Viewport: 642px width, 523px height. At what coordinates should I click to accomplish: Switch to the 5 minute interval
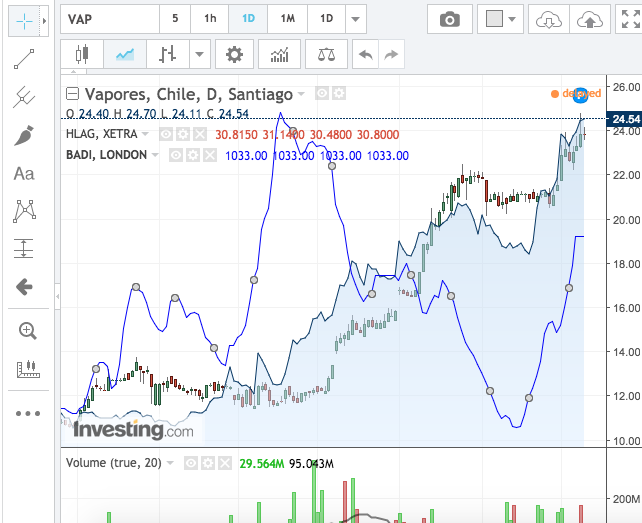point(175,19)
